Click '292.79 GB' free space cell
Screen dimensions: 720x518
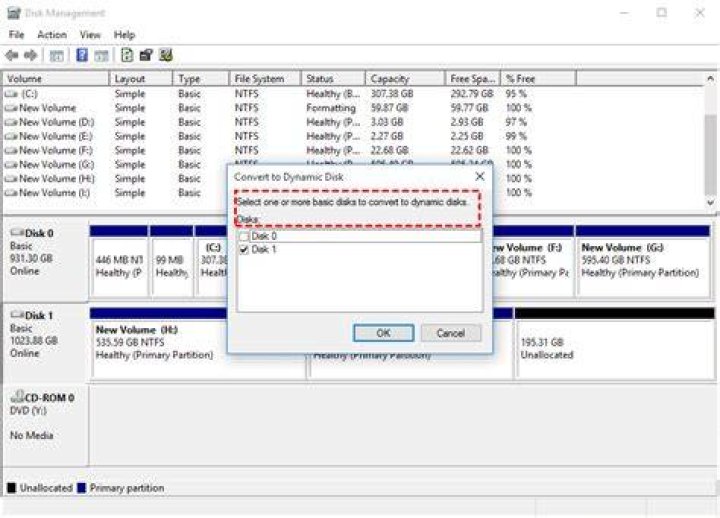point(472,94)
